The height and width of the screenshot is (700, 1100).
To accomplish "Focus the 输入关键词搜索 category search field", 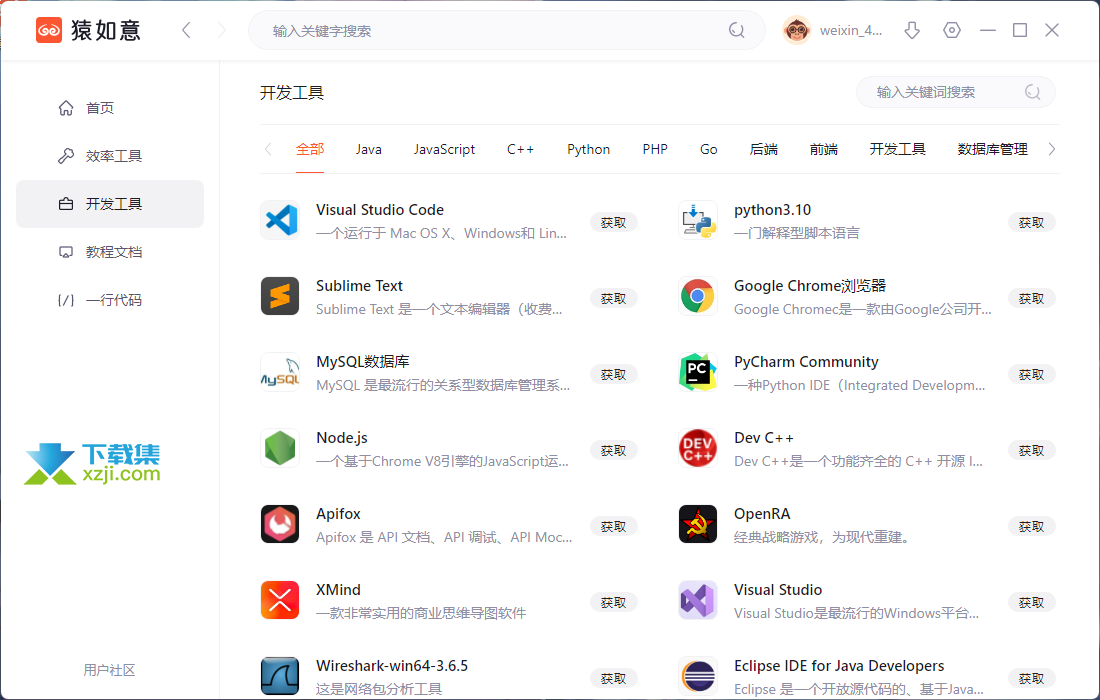I will click(x=955, y=92).
